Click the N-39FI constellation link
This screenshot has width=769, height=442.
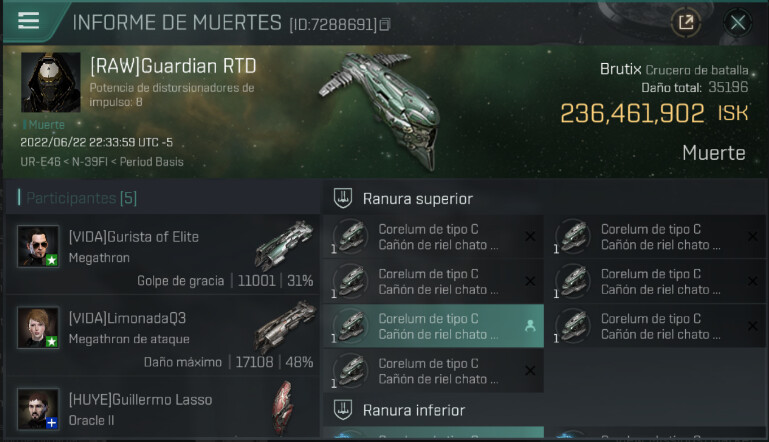(x=90, y=162)
